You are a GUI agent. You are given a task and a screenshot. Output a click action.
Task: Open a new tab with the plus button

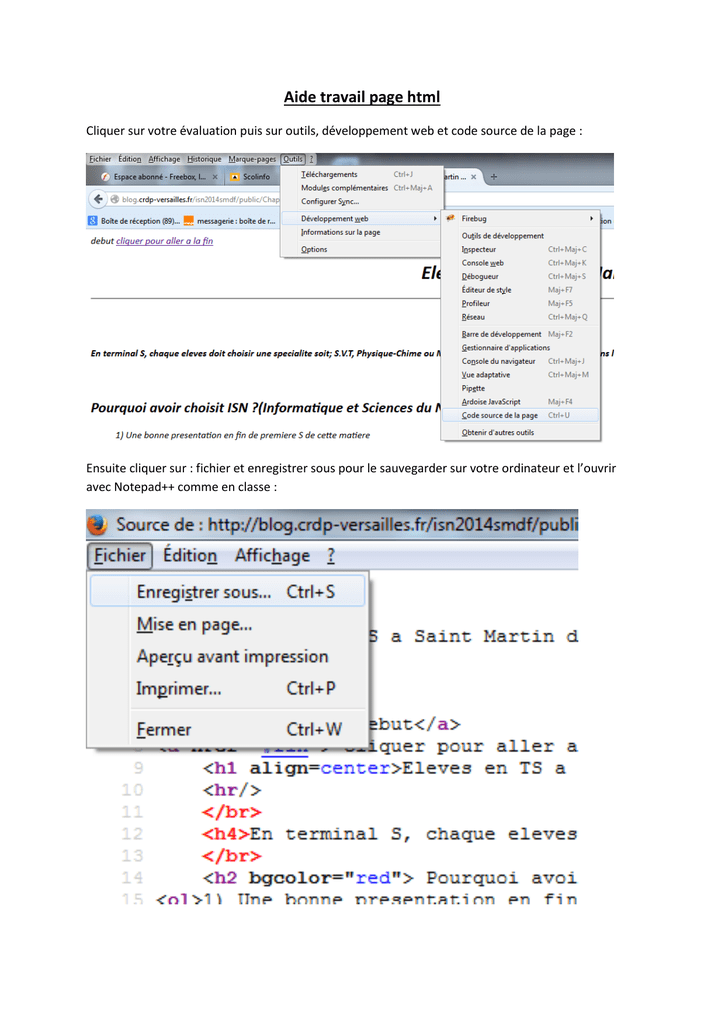[494, 176]
